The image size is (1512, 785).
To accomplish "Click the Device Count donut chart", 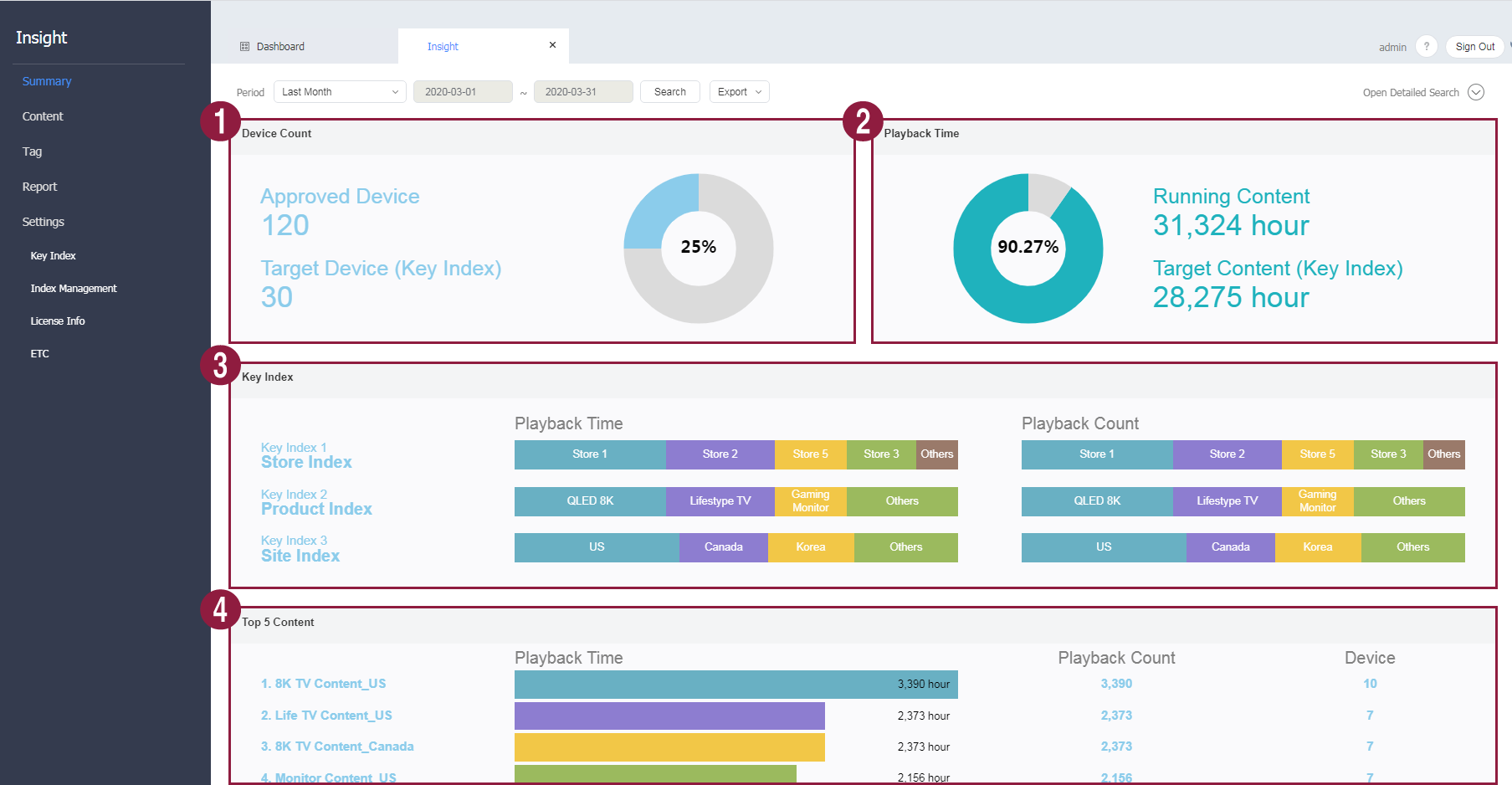I will 699,248.
